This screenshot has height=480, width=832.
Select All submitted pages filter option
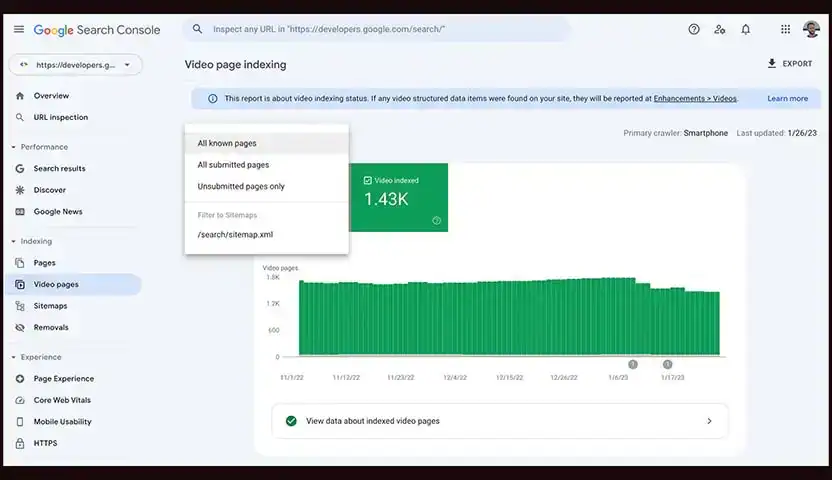pos(266,165)
